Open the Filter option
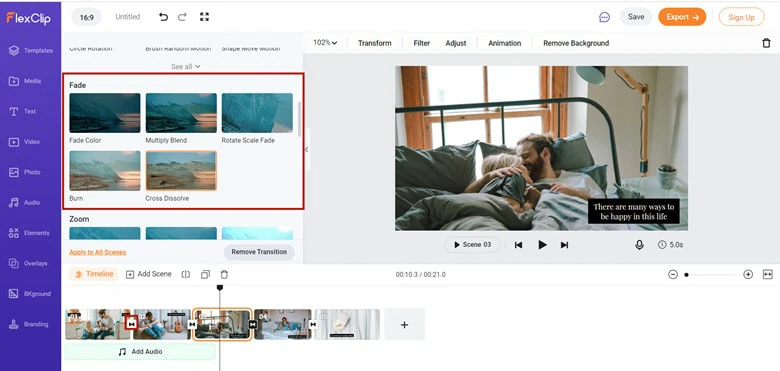 [421, 43]
